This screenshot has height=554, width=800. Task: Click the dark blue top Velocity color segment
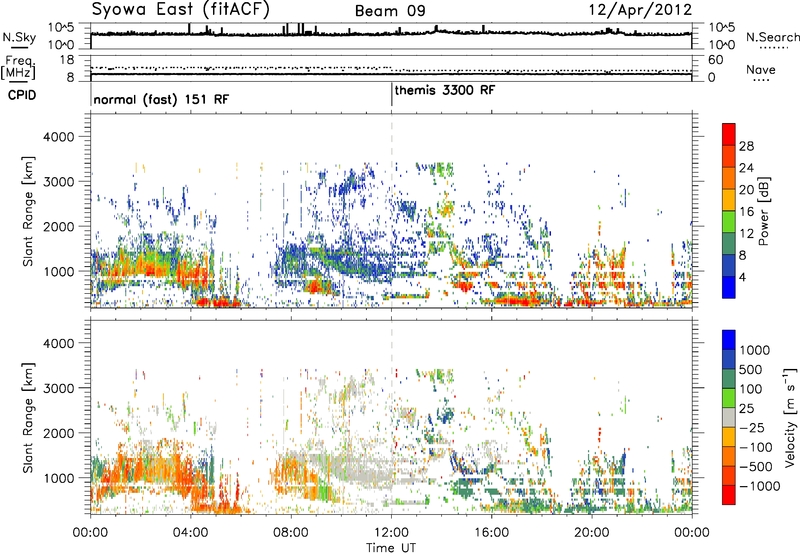[729, 340]
